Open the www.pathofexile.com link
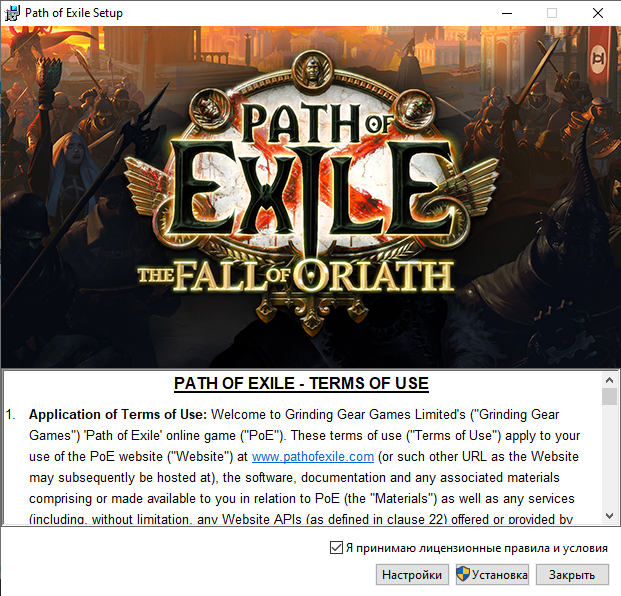 click(x=313, y=457)
